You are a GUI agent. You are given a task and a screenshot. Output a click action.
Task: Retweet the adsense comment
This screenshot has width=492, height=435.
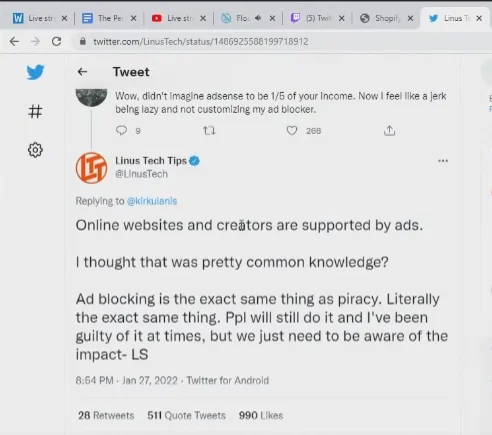point(209,131)
